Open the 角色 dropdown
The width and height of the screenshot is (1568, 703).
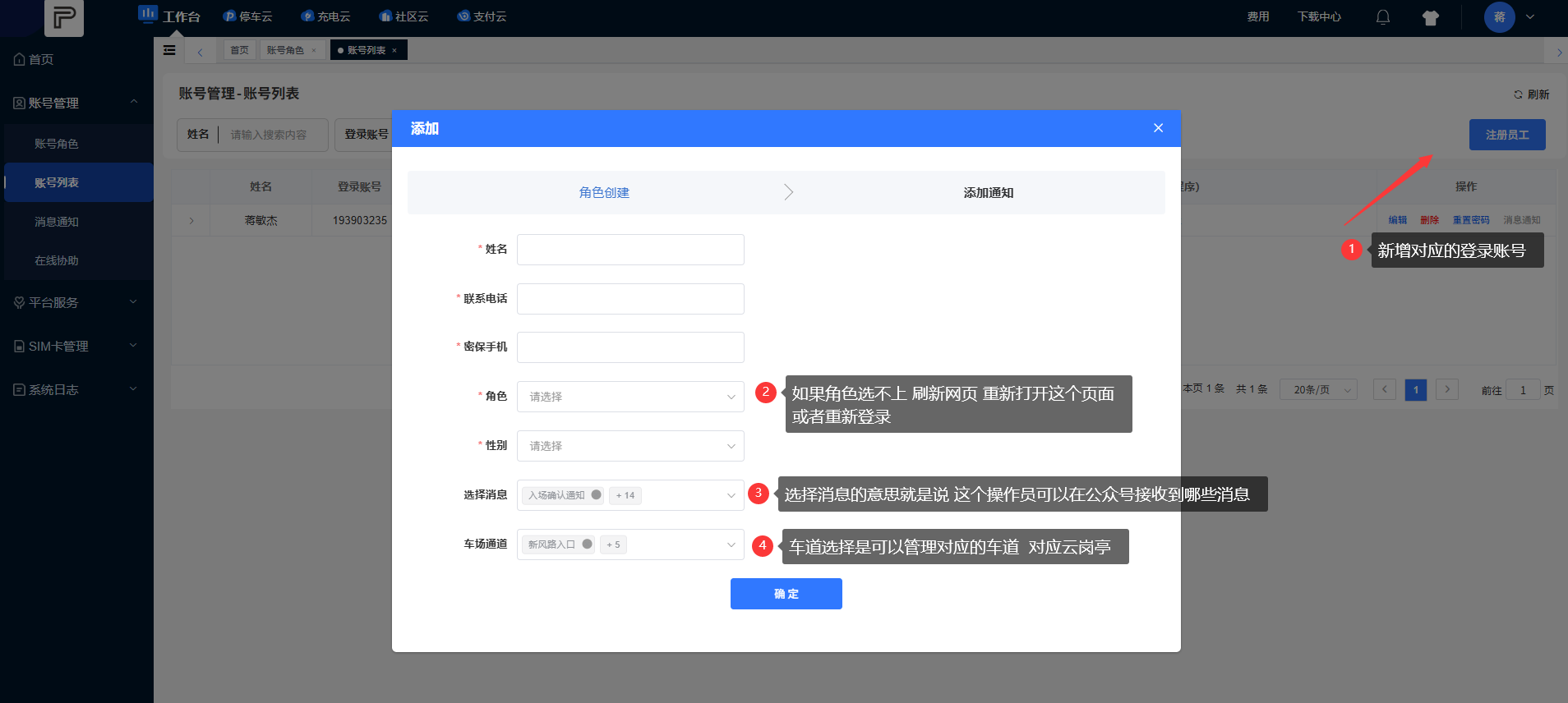pos(630,397)
